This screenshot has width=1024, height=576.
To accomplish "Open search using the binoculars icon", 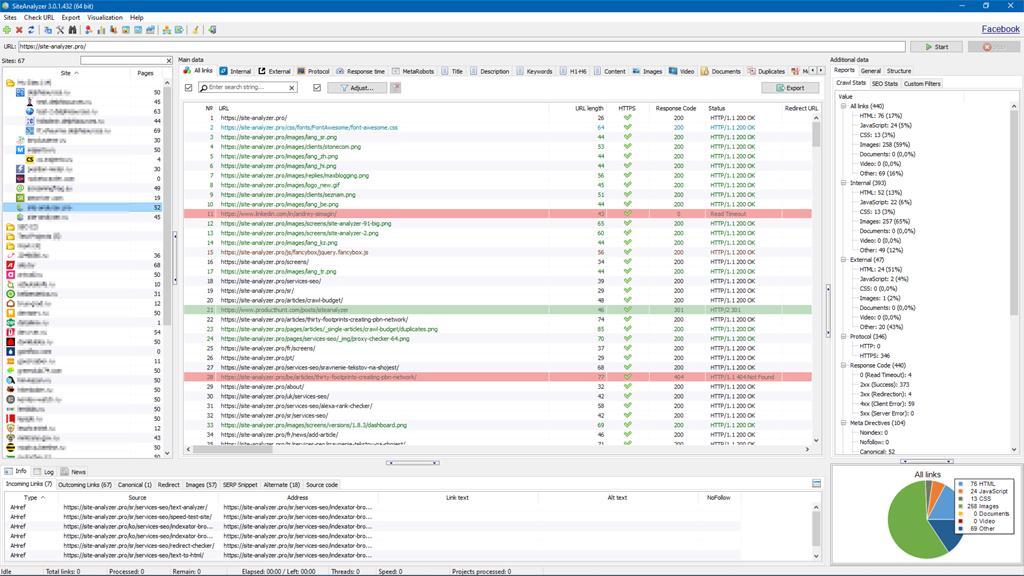I will pyautogui.click(x=72, y=29).
